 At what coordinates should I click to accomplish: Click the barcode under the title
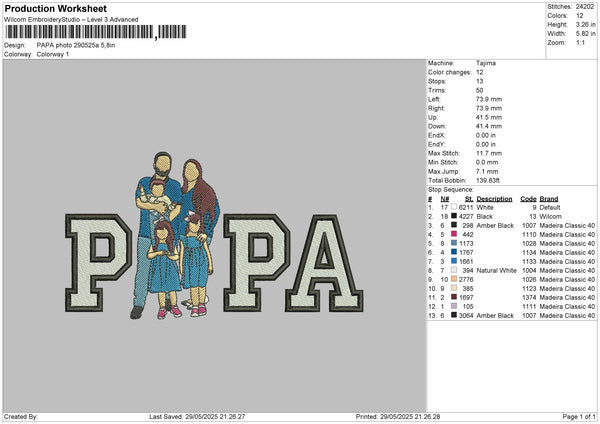click(96, 32)
